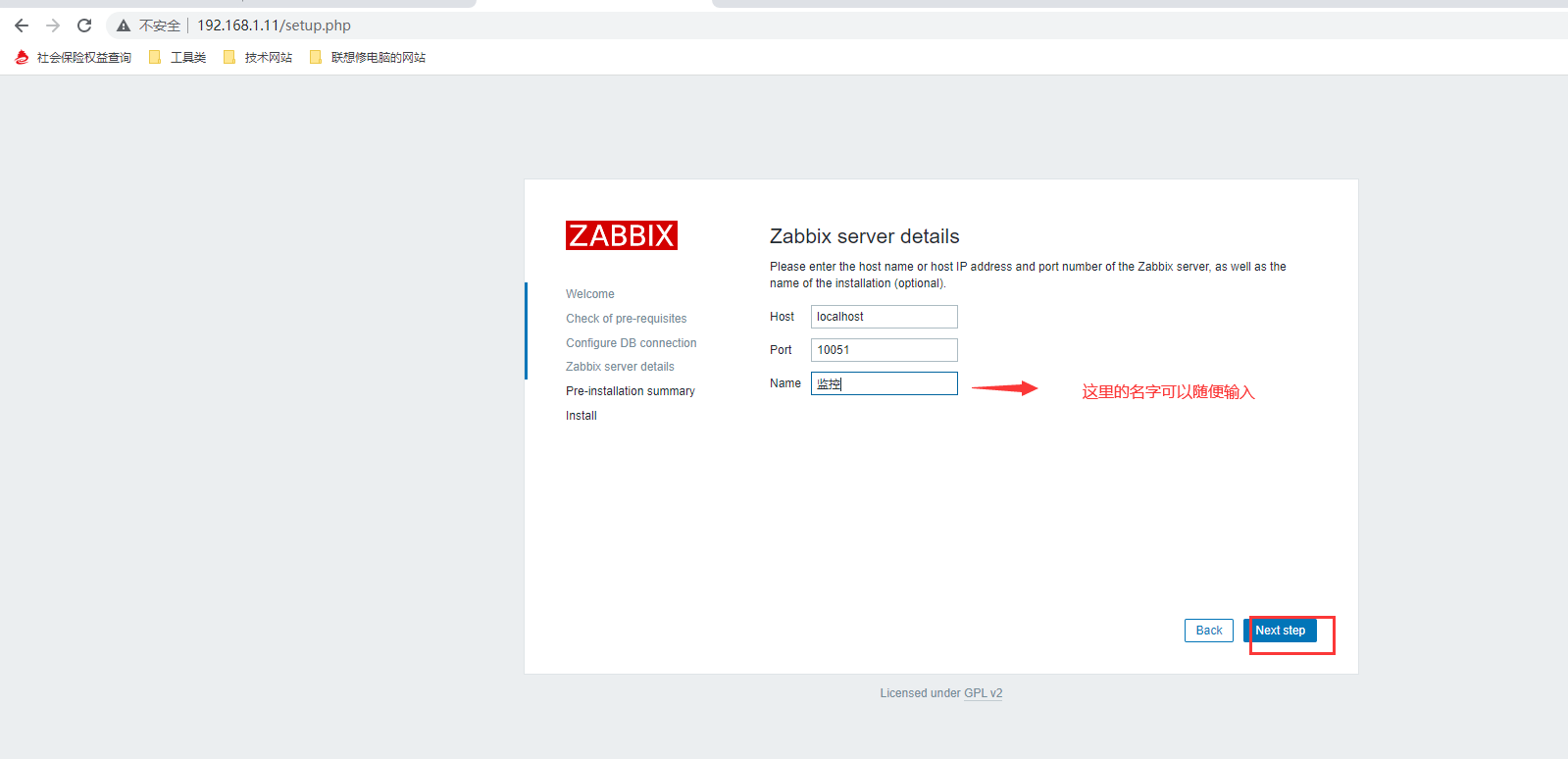Open the 社会保险权益查询 bookmark
Viewport: 1568px width, 759px height.
[74, 57]
